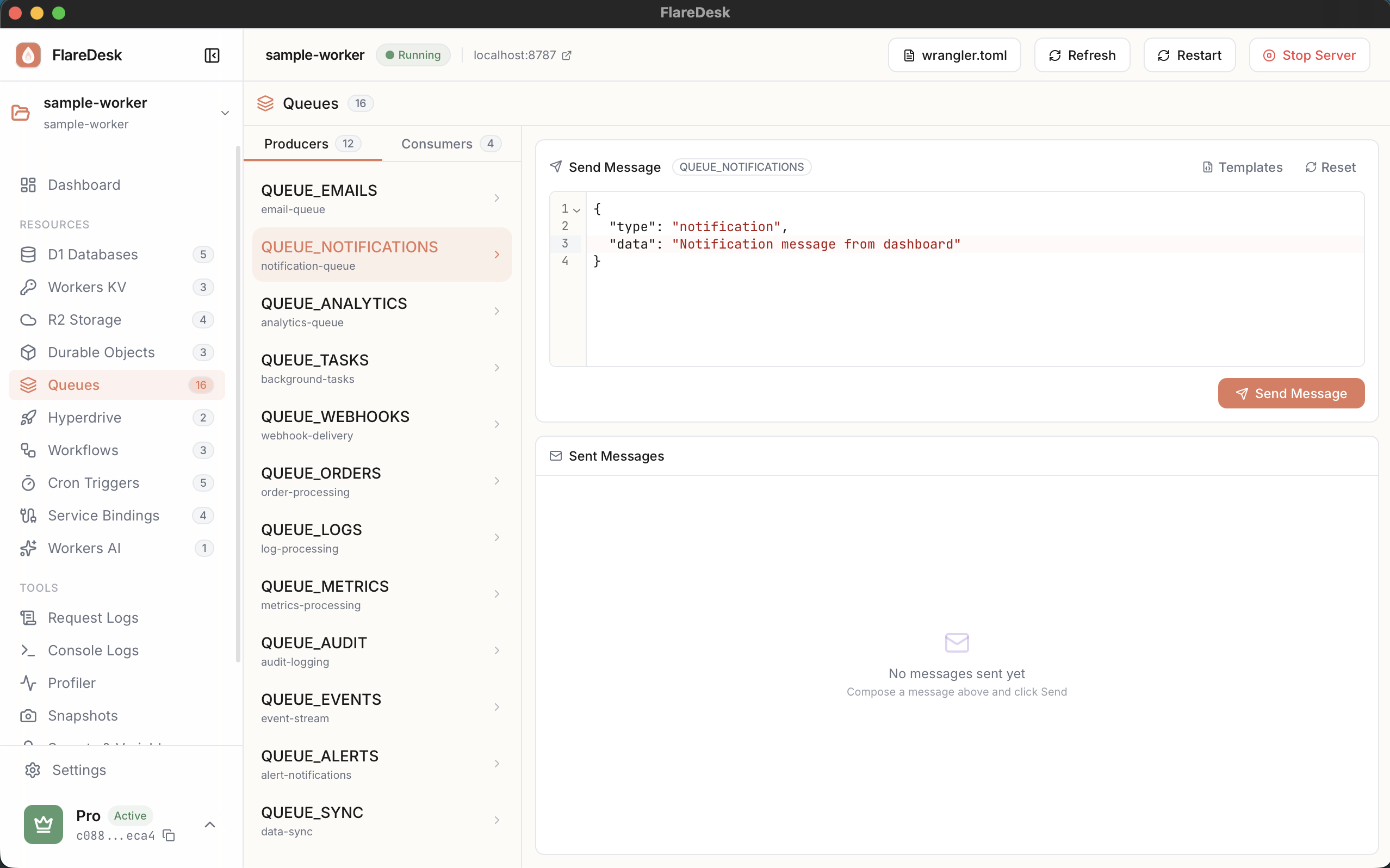Fold line 1 in JSON editor
Viewport: 1390px width, 868px height.
click(x=577, y=210)
